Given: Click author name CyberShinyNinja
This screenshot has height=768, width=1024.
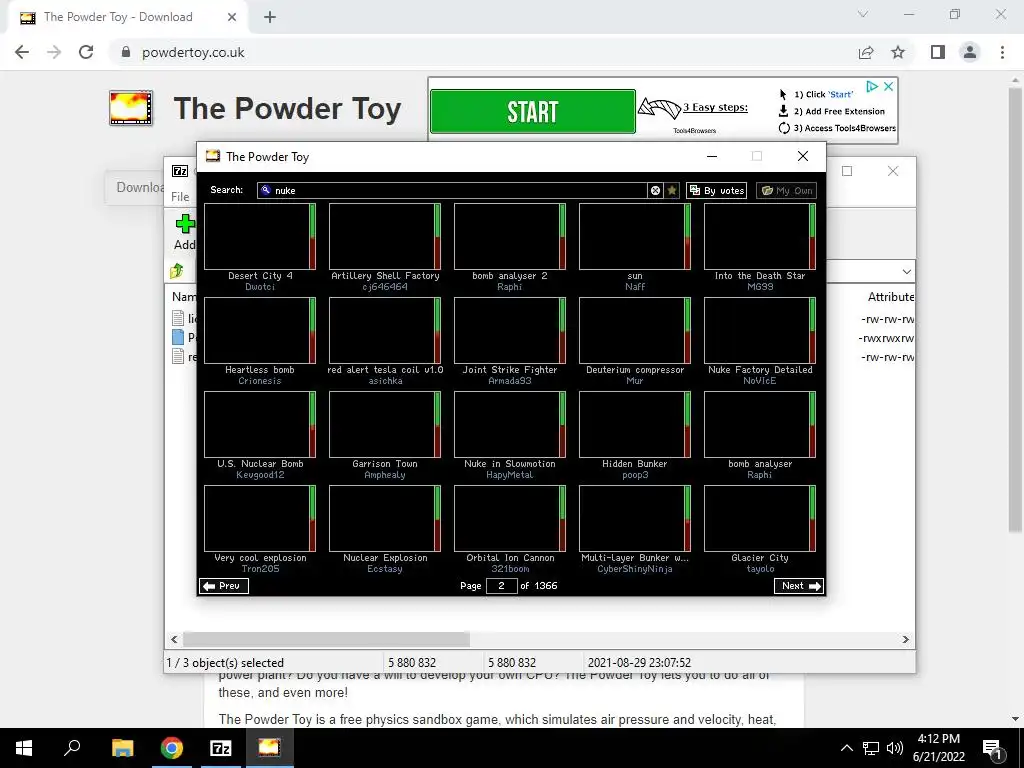Looking at the screenshot, I should click(x=635, y=569).
